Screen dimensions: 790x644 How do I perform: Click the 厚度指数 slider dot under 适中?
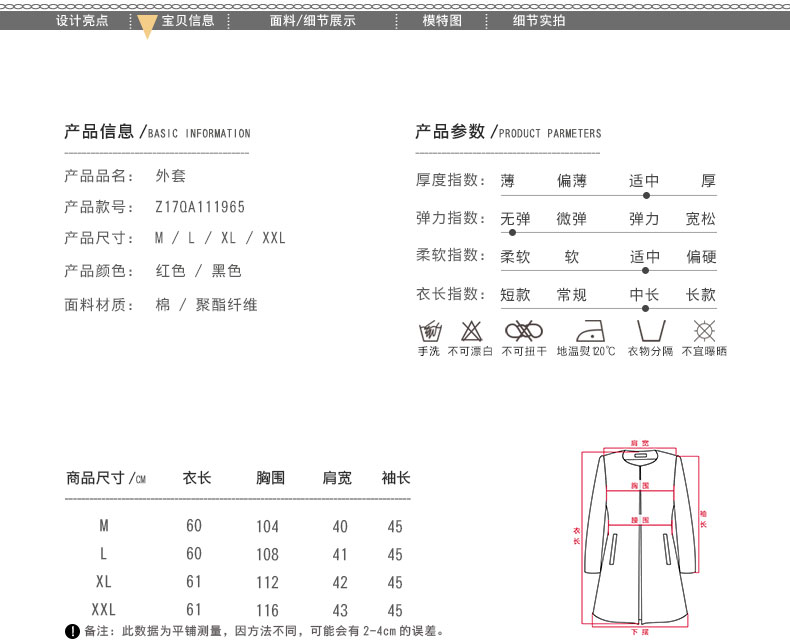(x=646, y=194)
